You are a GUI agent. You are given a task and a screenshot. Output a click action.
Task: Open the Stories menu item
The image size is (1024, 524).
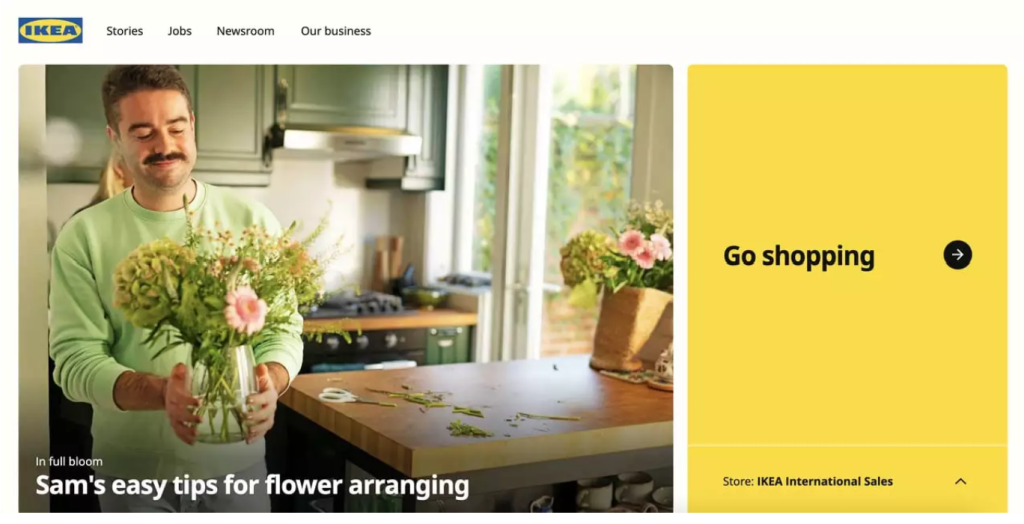click(125, 31)
